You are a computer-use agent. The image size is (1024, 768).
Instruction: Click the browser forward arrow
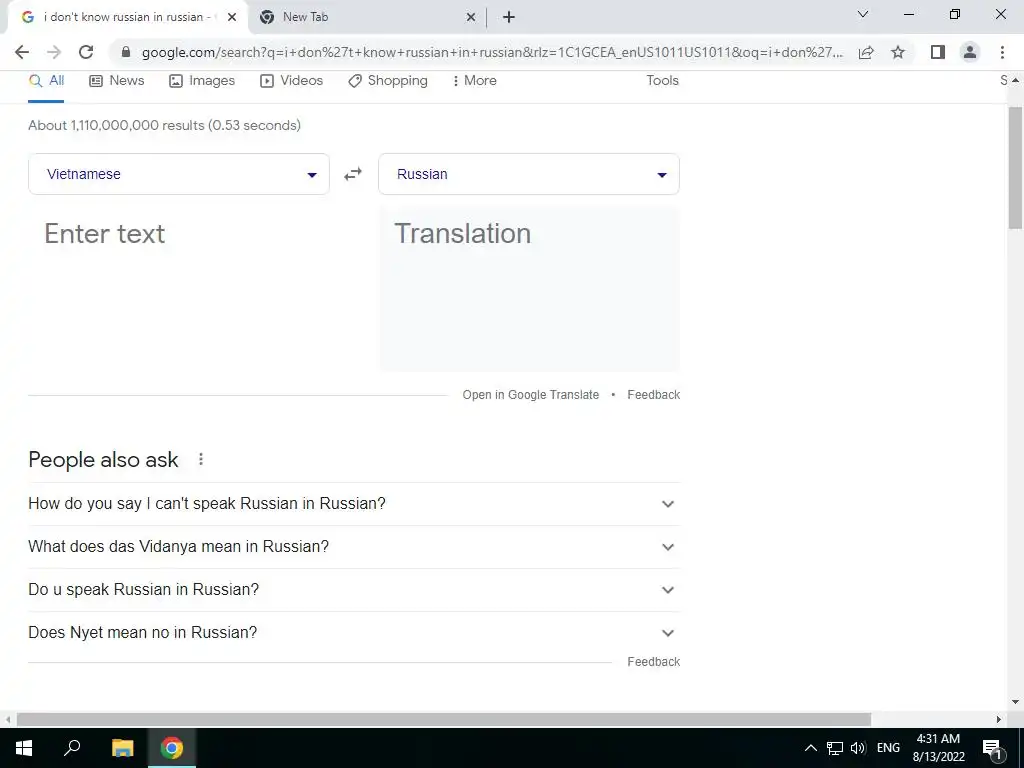point(54,52)
